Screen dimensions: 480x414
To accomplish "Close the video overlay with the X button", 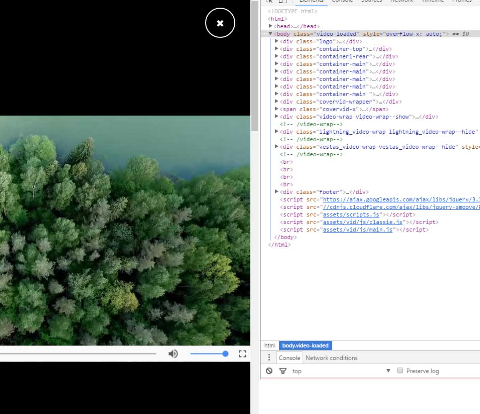I will 220,23.
